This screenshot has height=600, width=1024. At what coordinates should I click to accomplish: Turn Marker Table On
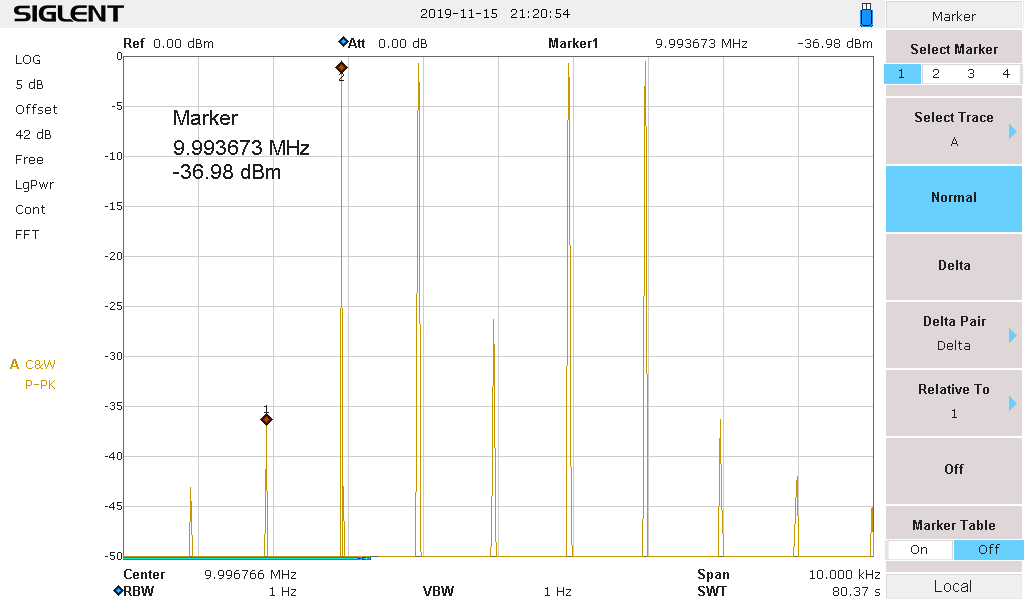(919, 550)
